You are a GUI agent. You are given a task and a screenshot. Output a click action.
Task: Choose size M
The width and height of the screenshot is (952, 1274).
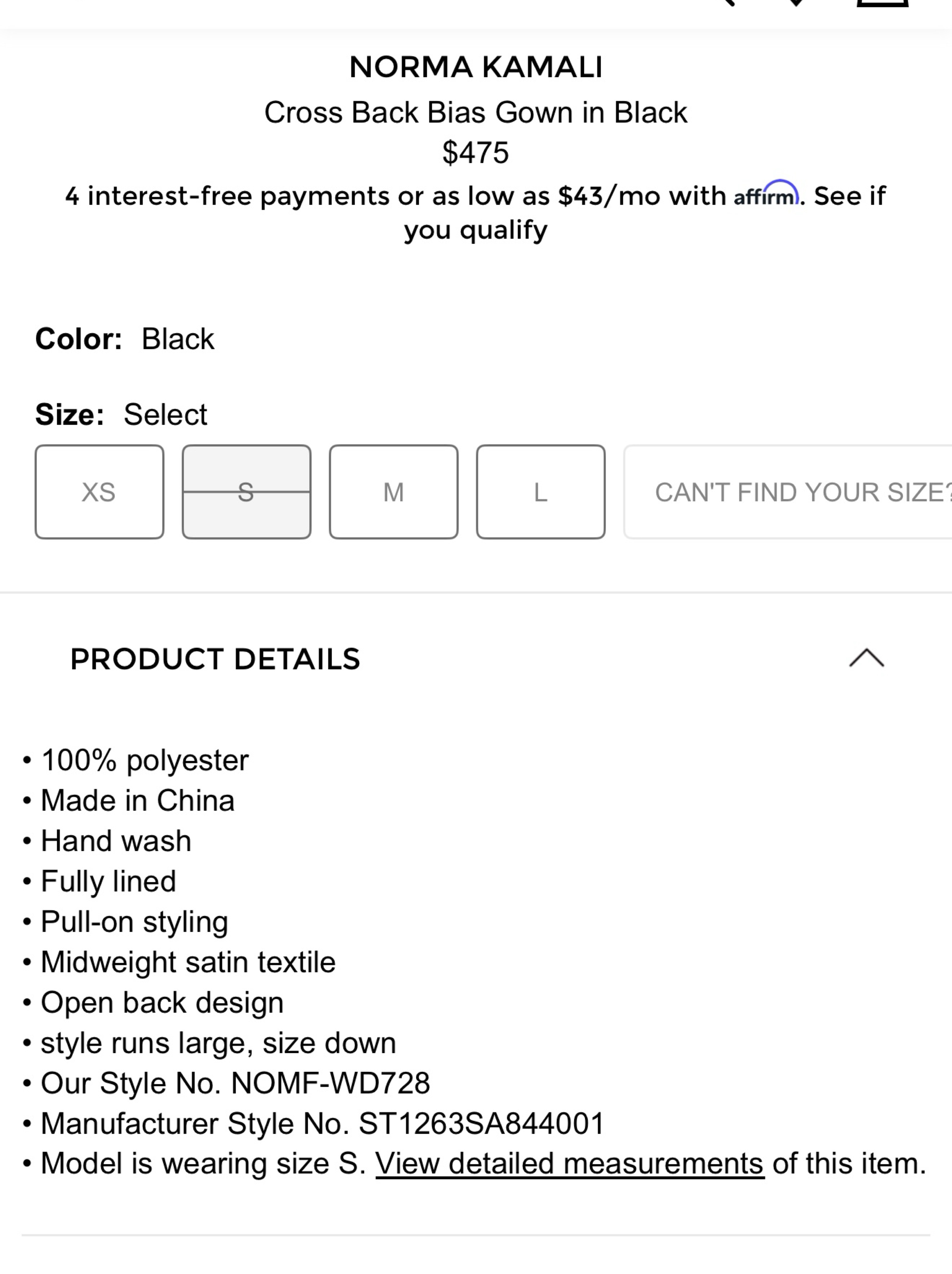coord(393,492)
